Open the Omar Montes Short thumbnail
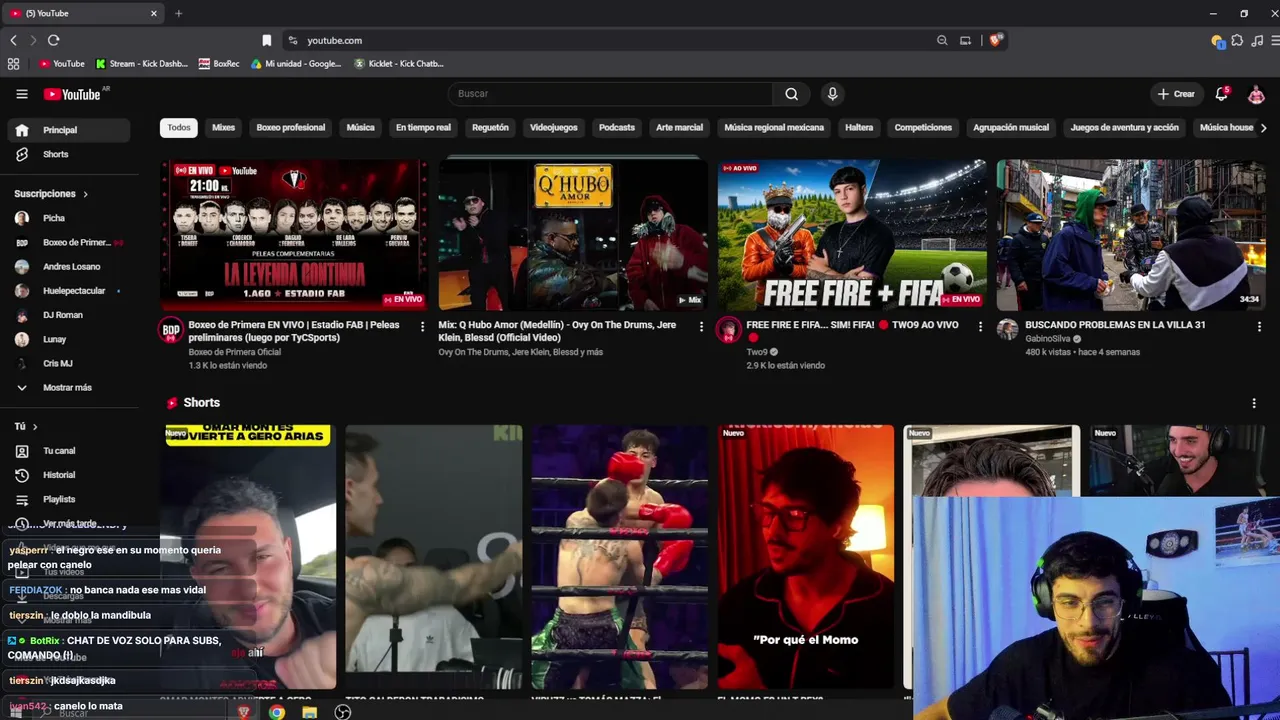The image size is (1280, 720). [248, 557]
